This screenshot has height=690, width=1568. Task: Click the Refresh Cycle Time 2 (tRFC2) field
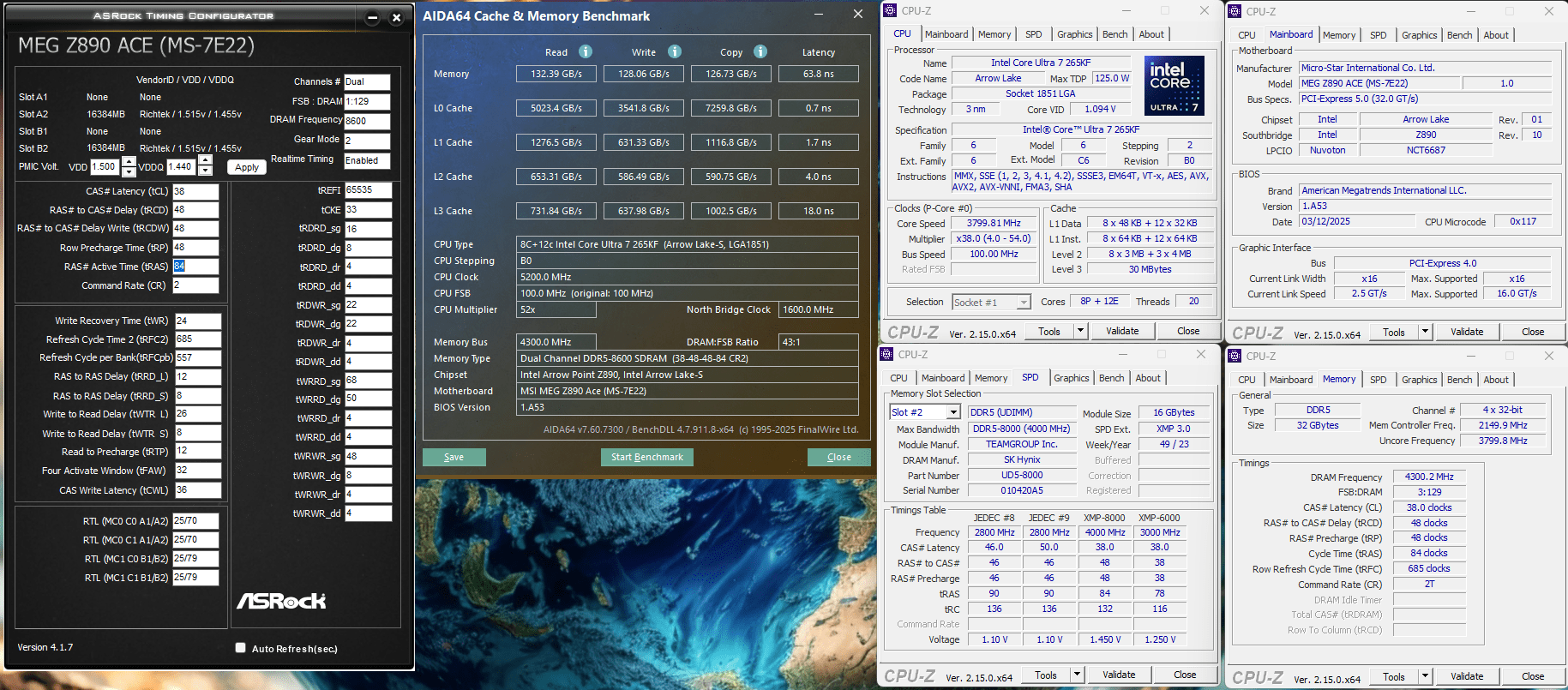[197, 339]
